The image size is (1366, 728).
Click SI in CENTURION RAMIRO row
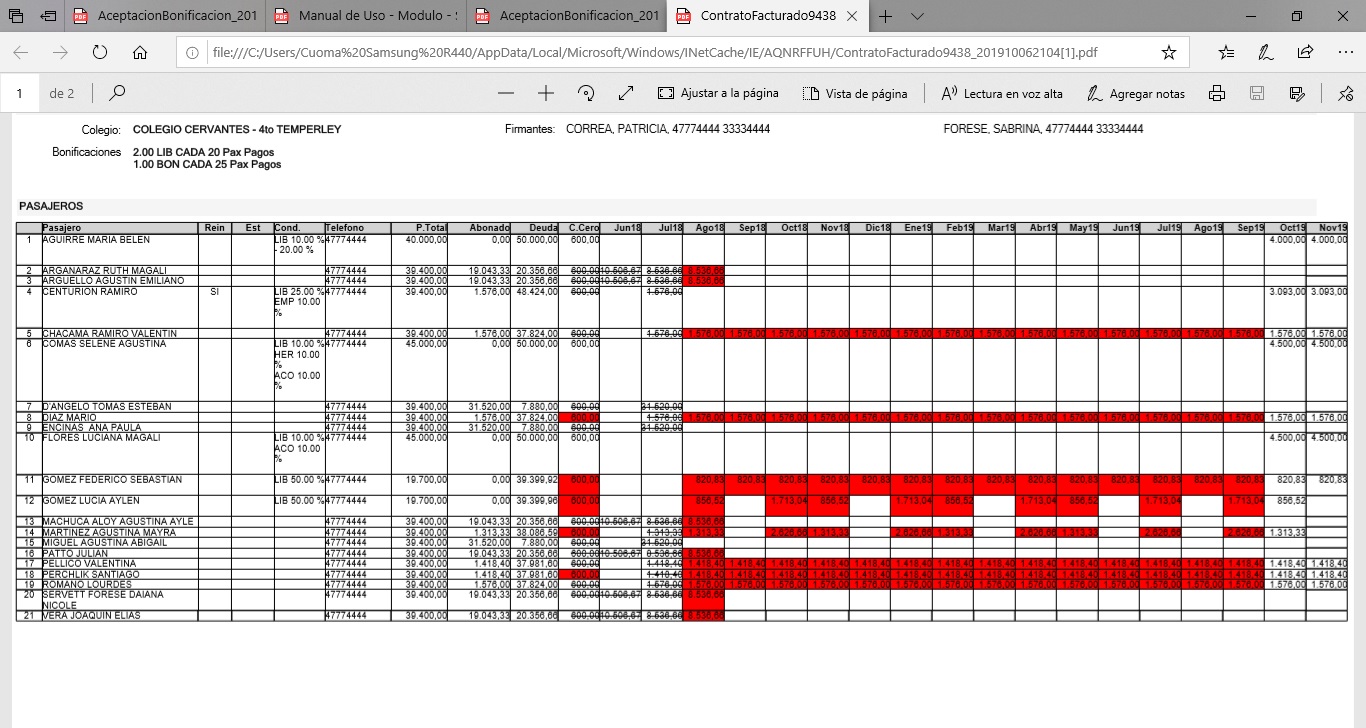pyautogui.click(x=214, y=292)
